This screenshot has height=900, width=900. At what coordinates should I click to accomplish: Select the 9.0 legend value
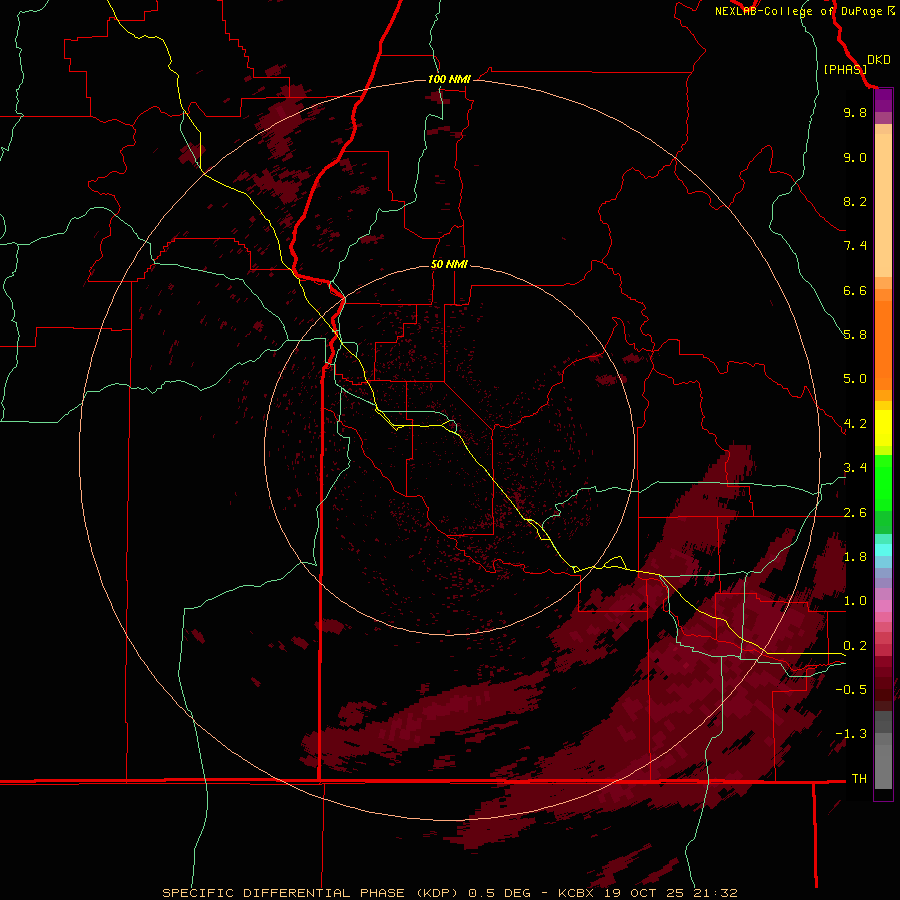(855, 157)
